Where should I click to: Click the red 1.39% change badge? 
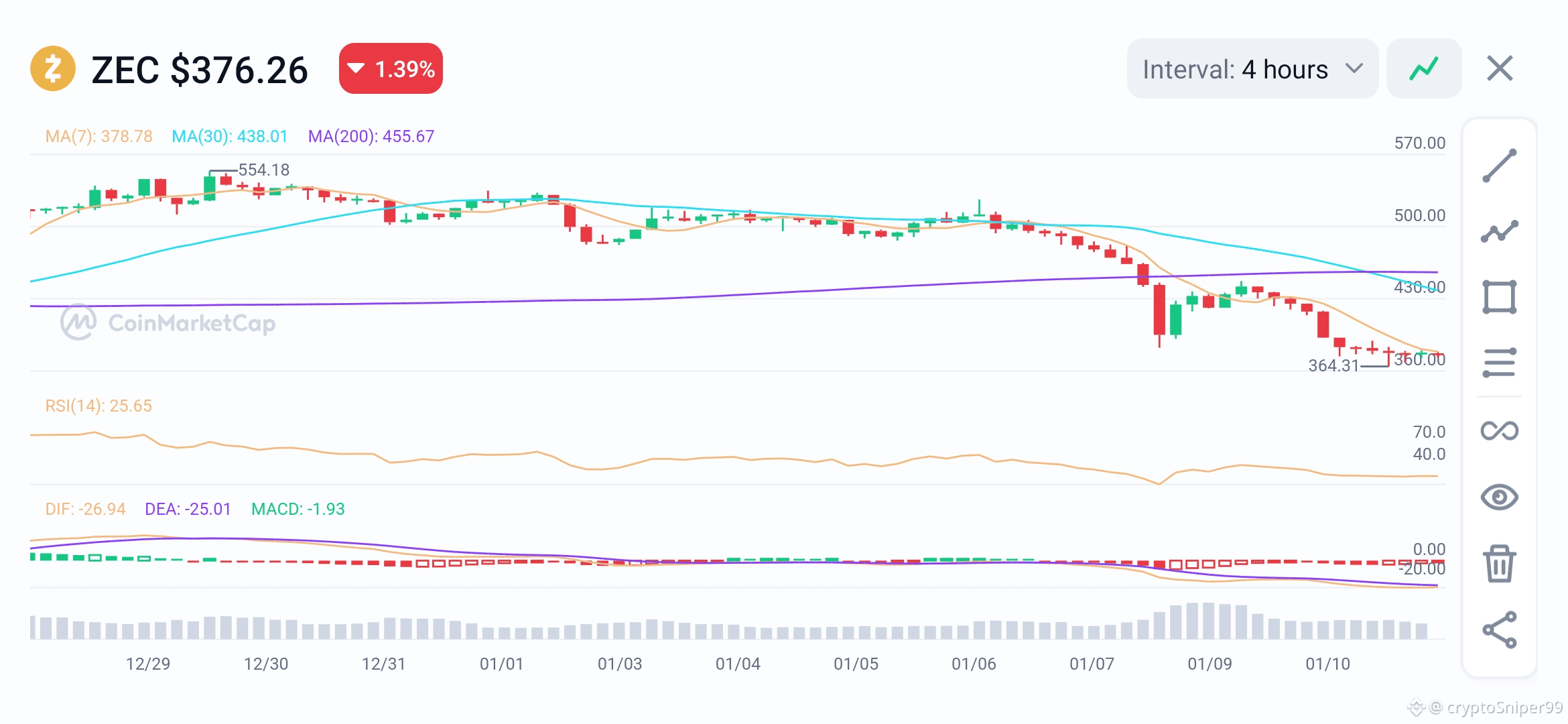coord(391,68)
